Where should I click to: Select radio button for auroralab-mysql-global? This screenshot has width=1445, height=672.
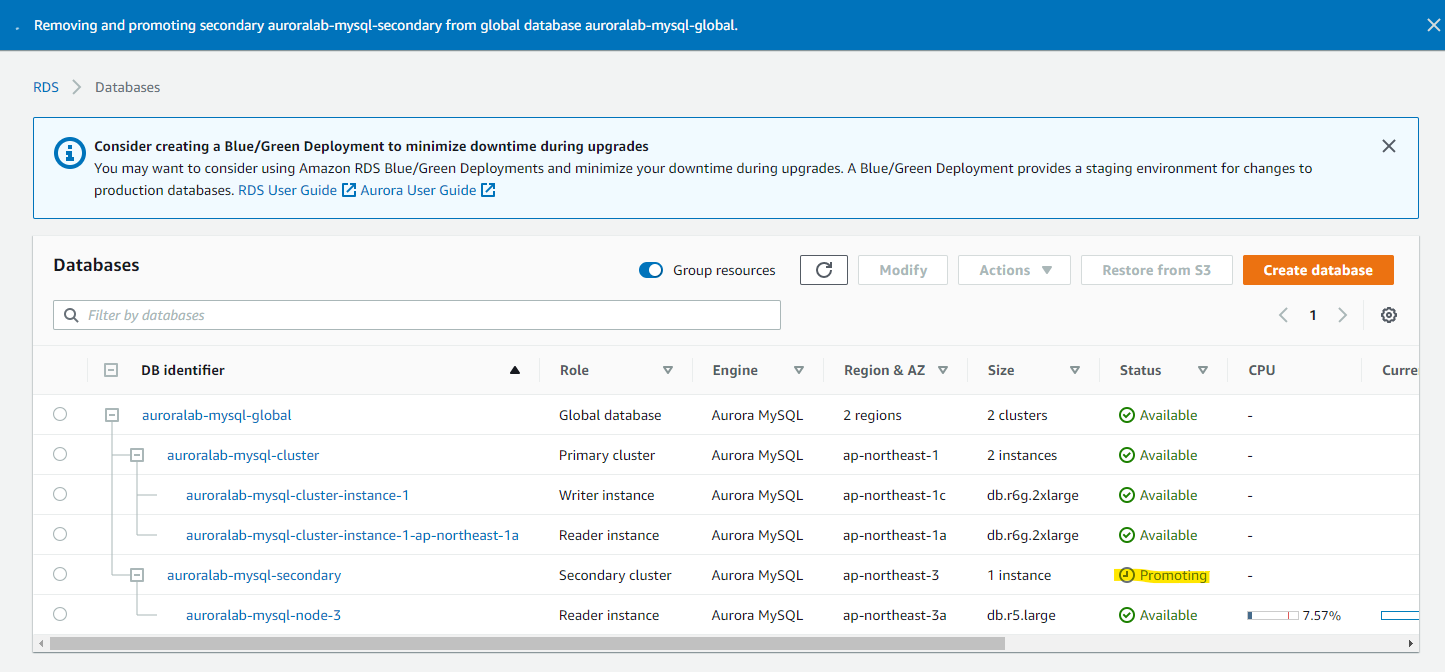[x=60, y=414]
